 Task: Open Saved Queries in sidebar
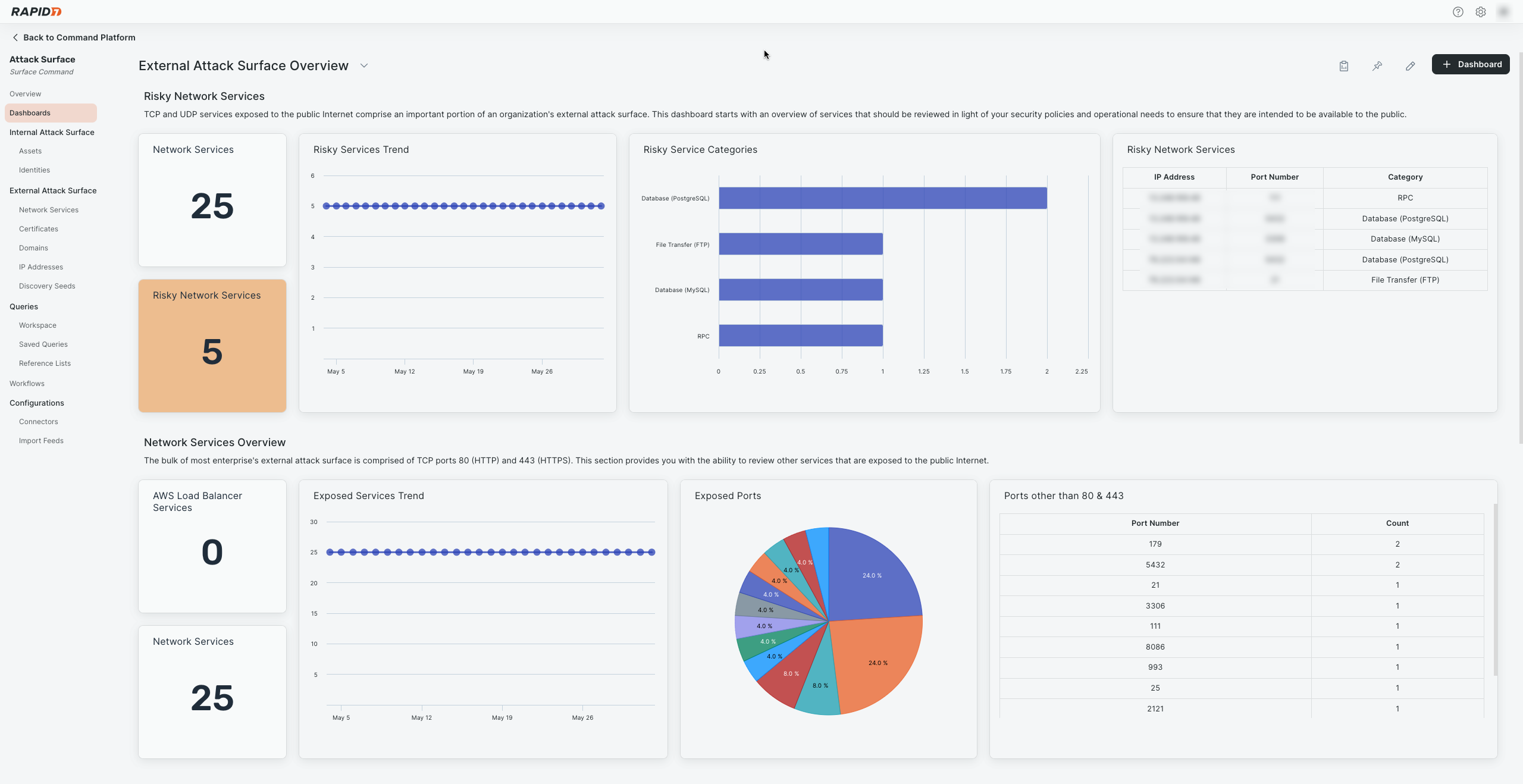[x=43, y=344]
